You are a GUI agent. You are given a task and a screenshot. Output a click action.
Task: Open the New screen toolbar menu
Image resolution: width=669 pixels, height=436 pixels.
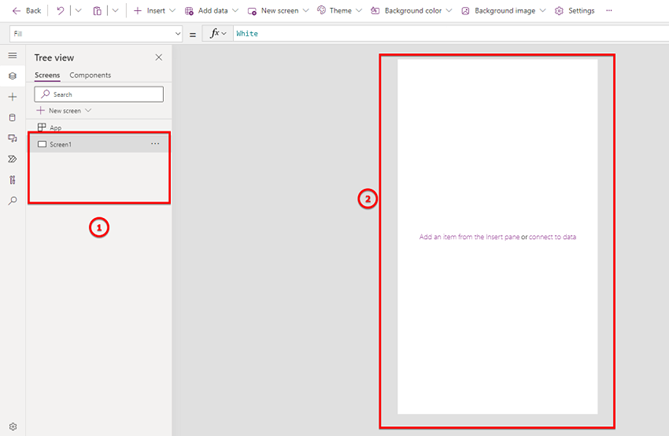coord(278,11)
